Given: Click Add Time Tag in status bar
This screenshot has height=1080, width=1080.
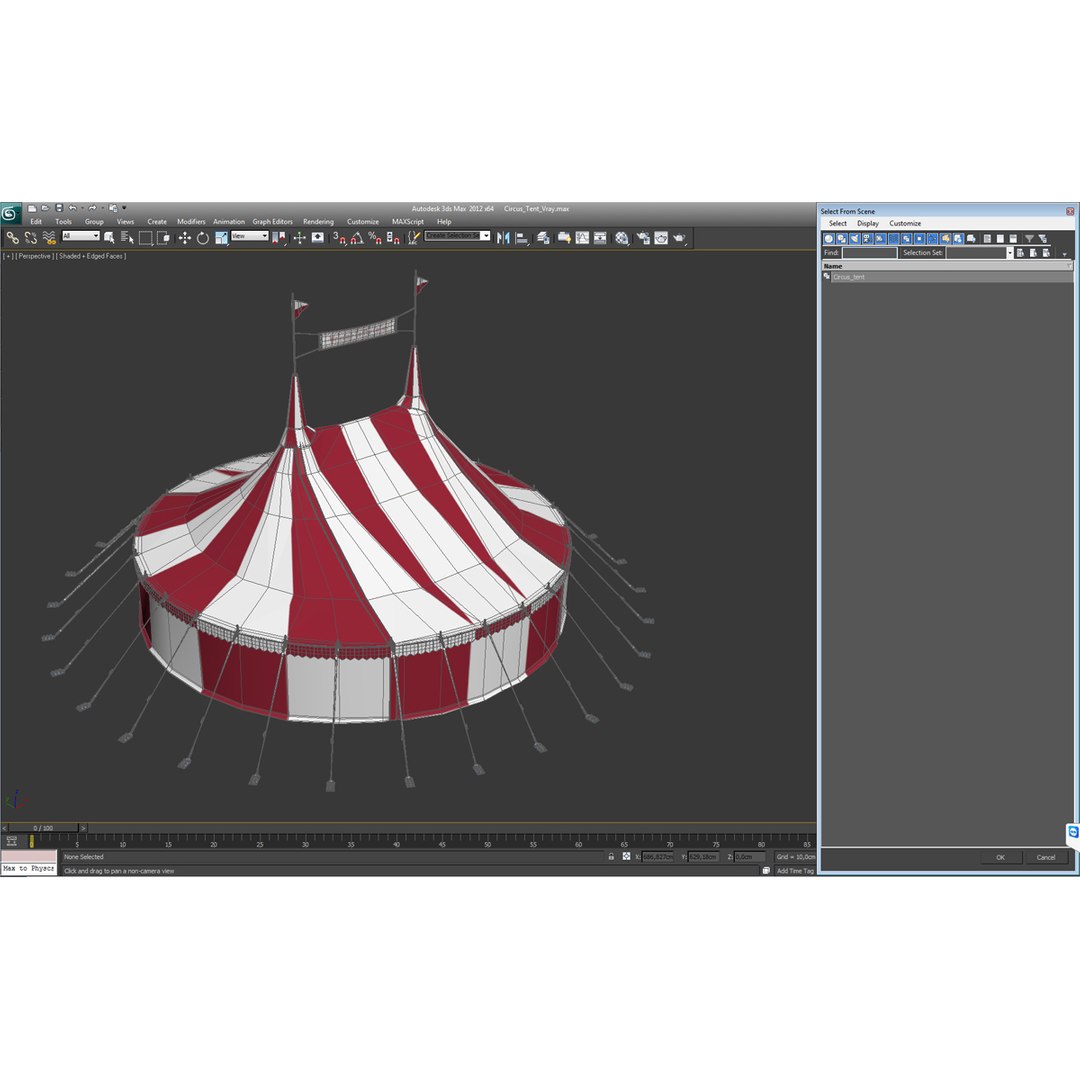Looking at the screenshot, I should (796, 871).
